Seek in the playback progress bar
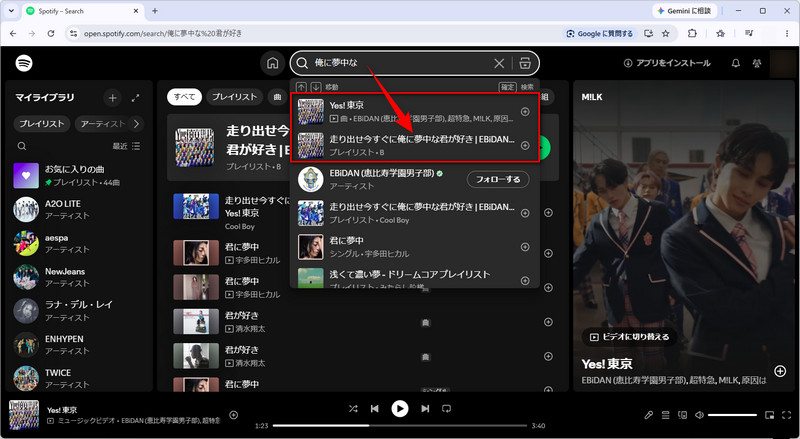The image size is (800, 439). [400, 425]
